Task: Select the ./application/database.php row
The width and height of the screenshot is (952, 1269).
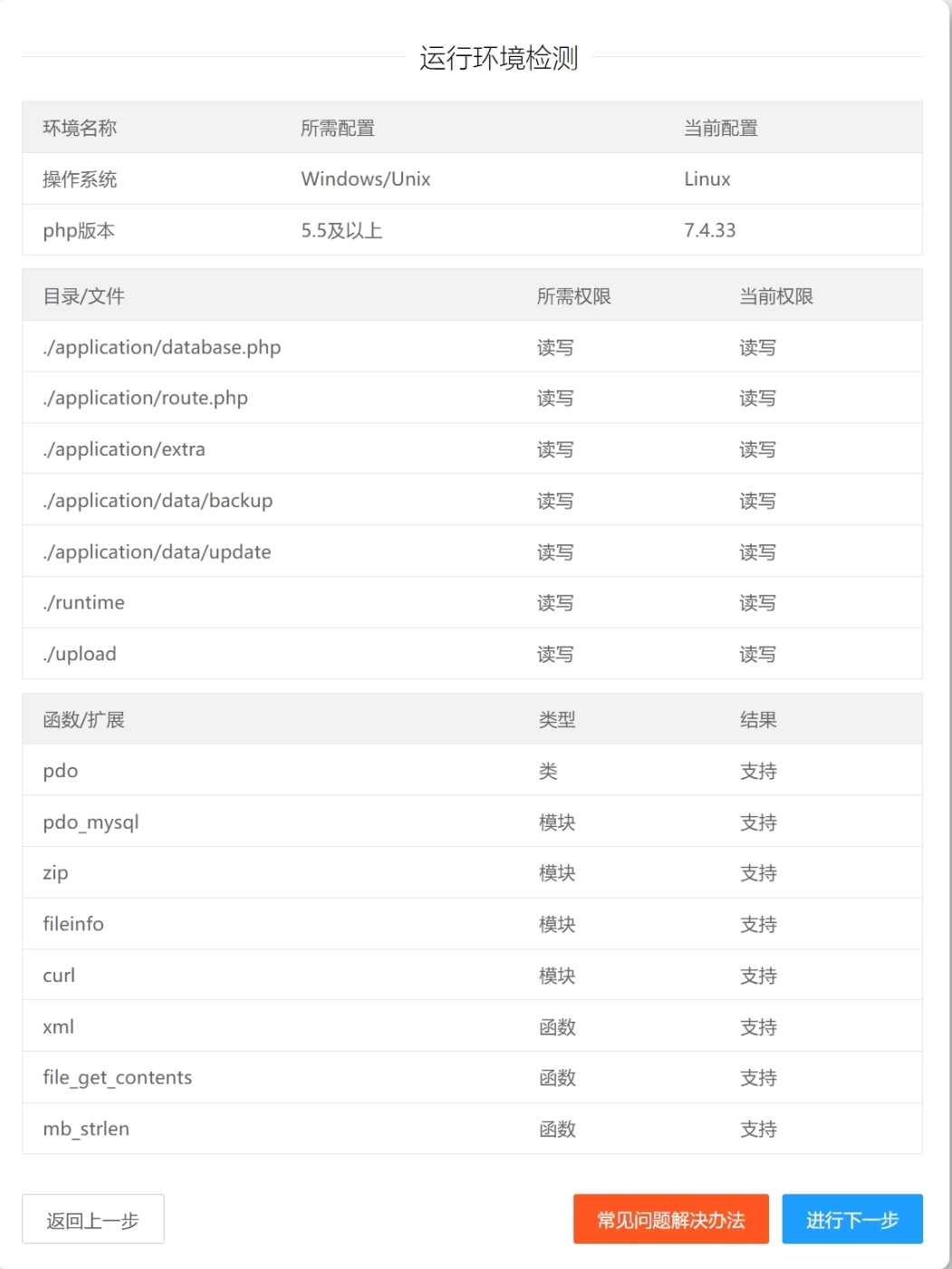Action: tap(162, 347)
